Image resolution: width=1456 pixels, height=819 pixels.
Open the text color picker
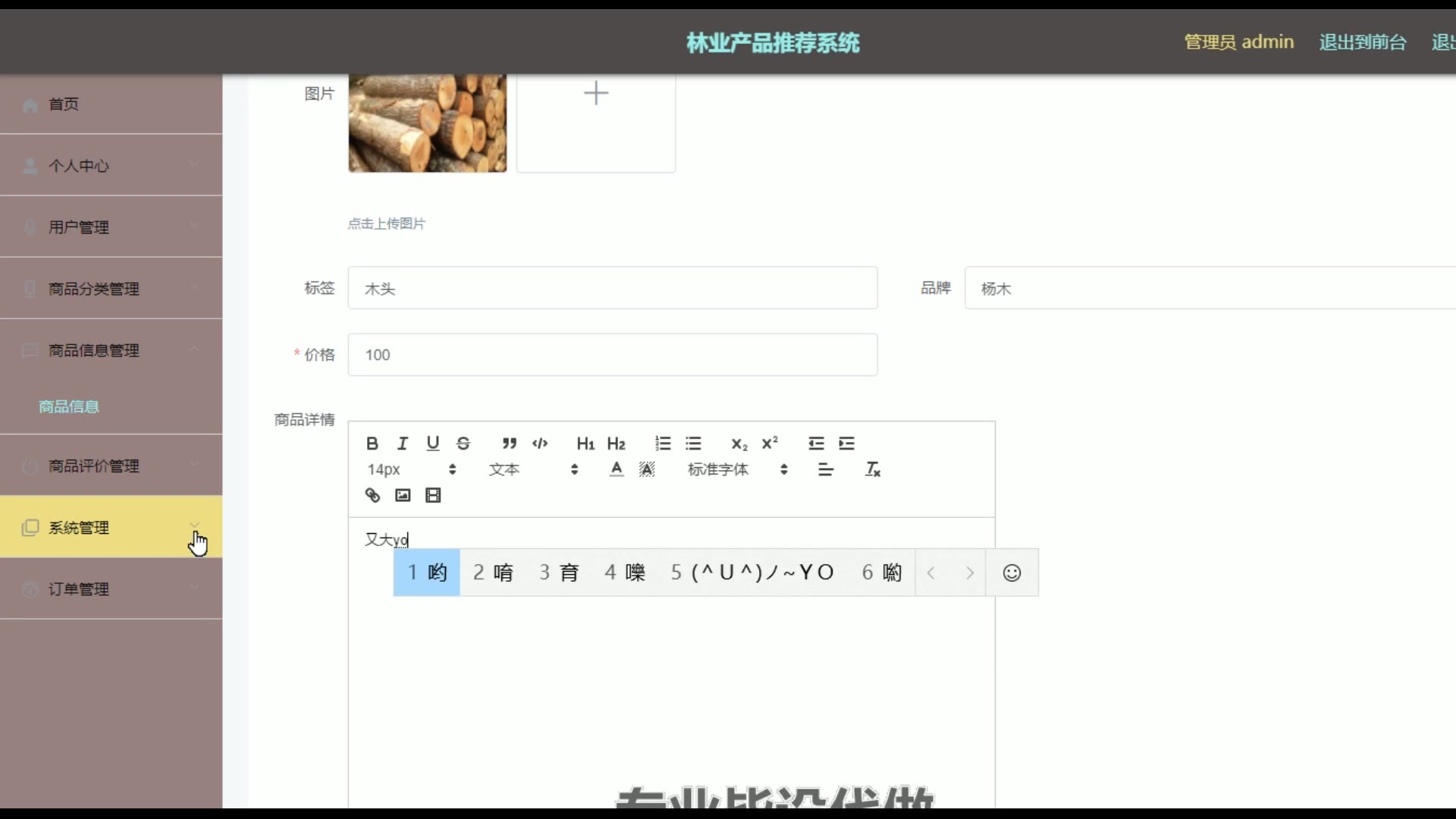[617, 469]
